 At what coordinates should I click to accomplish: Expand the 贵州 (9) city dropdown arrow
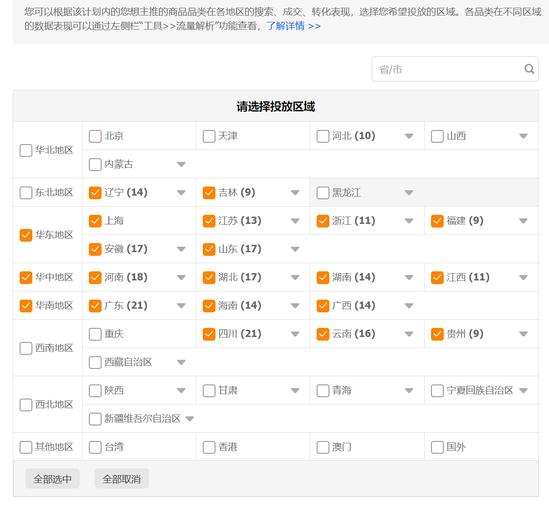[x=523, y=334]
